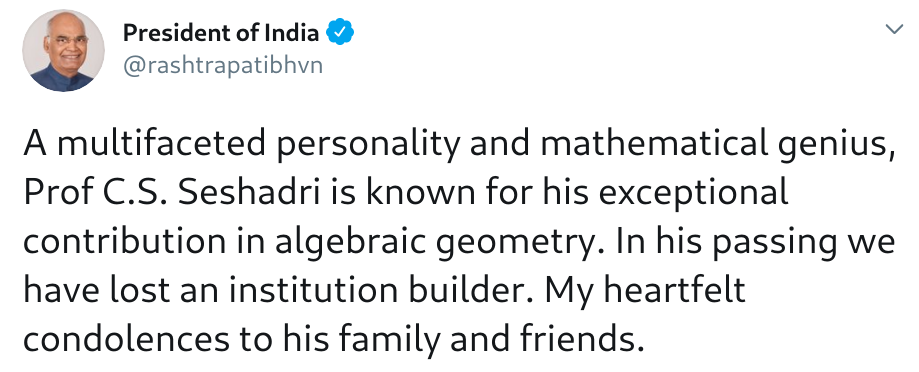
Task: Click the words 'have lost an'
Action: pyautogui.click(x=122, y=291)
